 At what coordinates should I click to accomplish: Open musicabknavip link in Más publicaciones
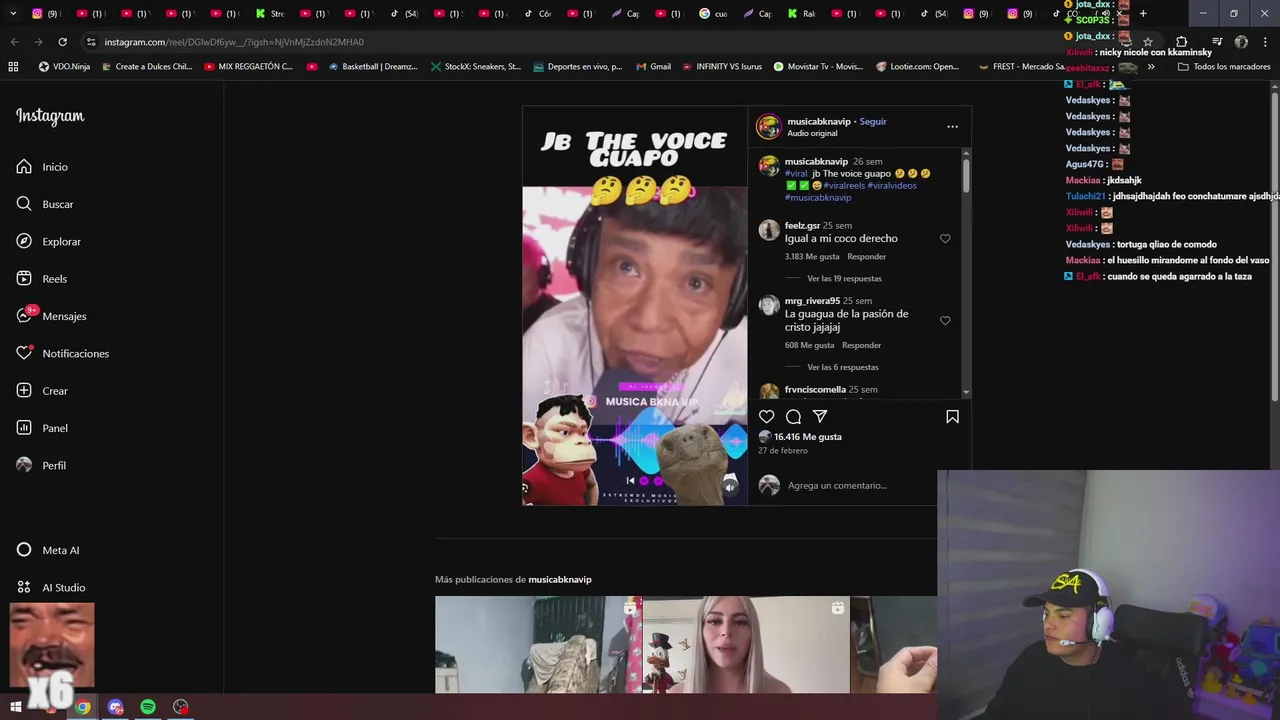(x=560, y=580)
